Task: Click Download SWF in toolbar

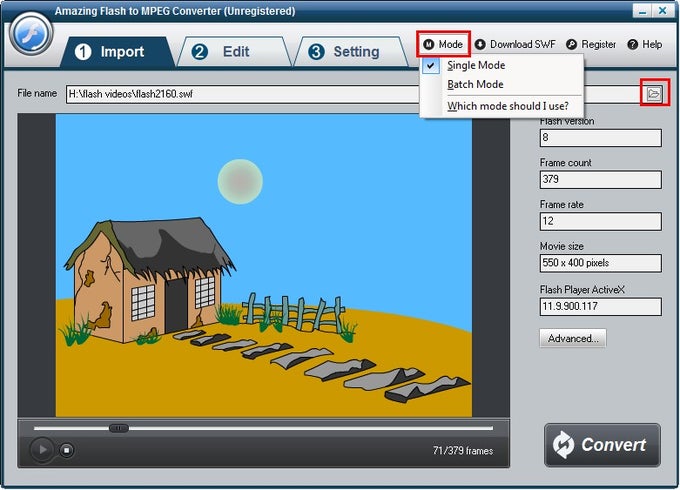Action: coord(515,44)
